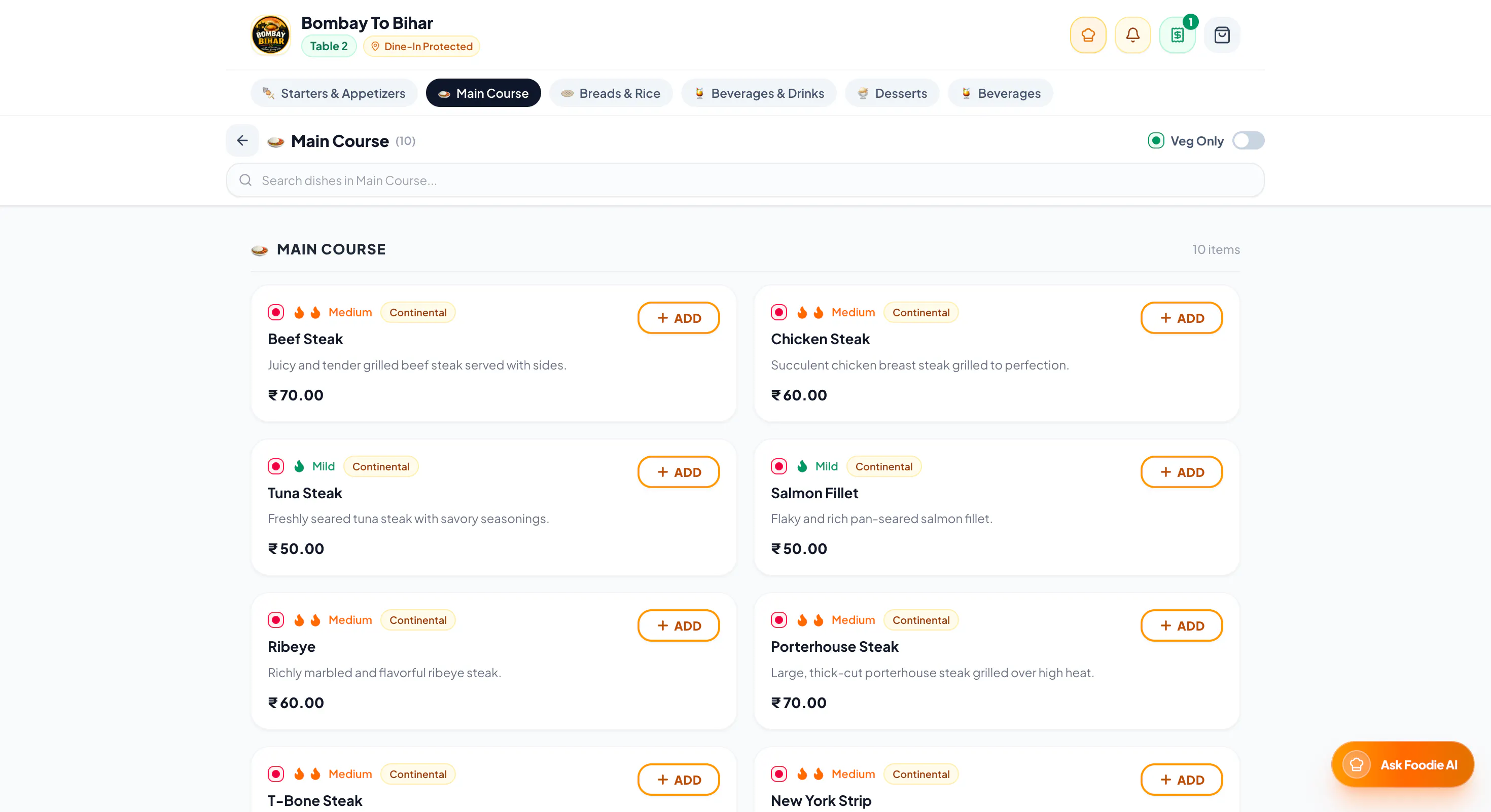Click the non-veg indicator on Porterhouse Steak
Image resolution: width=1491 pixels, height=812 pixels.
779,620
